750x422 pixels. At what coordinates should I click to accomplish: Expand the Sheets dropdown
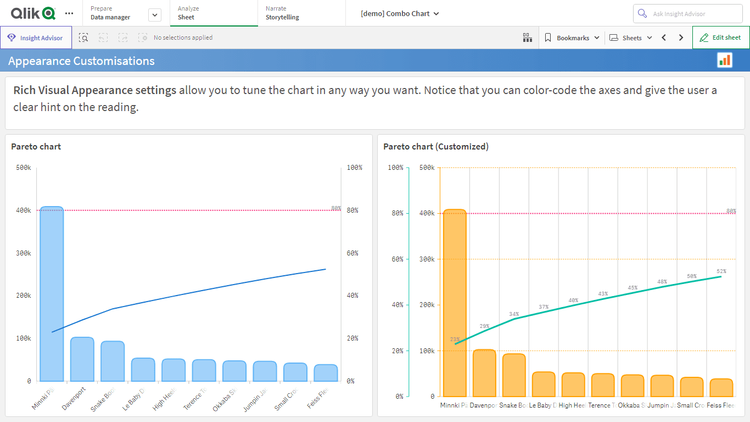coord(631,37)
